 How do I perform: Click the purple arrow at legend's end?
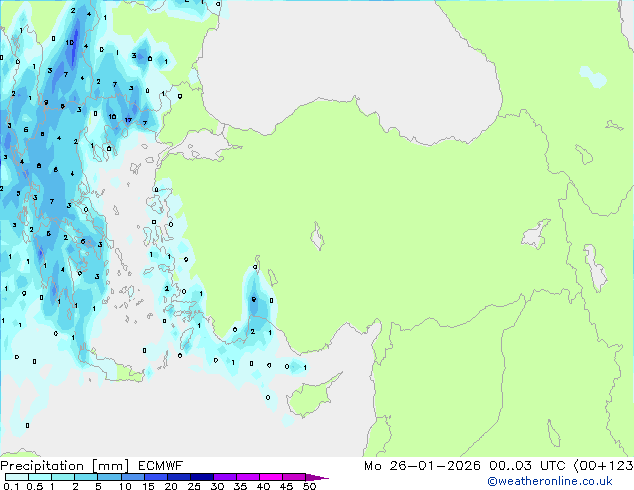pyautogui.click(x=317, y=477)
